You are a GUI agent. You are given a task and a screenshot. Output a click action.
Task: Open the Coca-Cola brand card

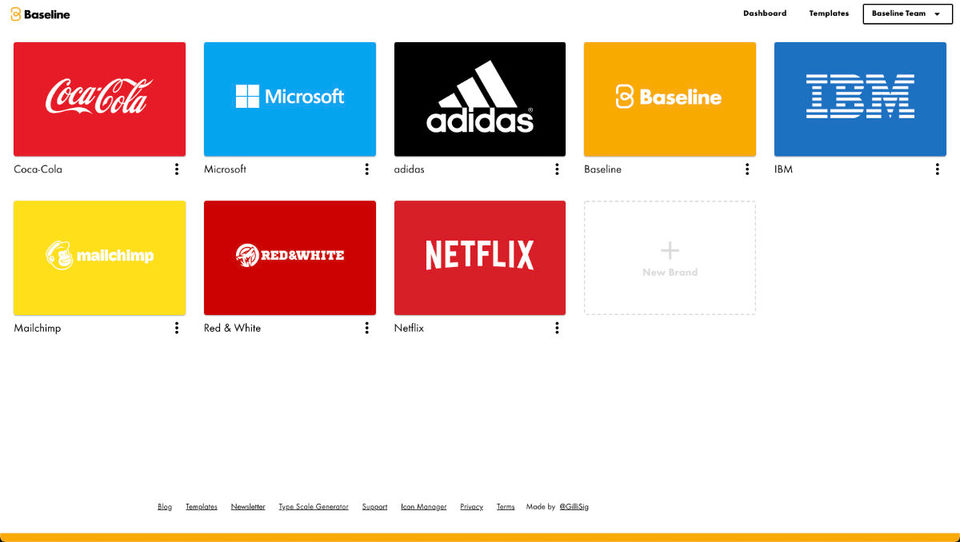point(100,99)
